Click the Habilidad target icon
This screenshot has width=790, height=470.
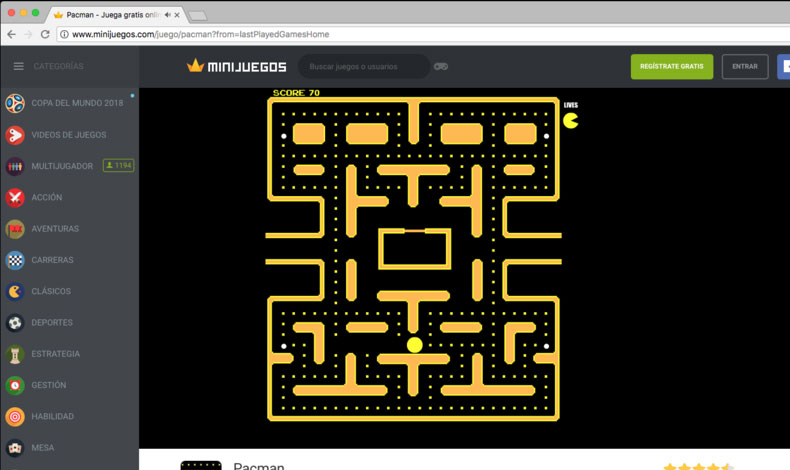15,417
